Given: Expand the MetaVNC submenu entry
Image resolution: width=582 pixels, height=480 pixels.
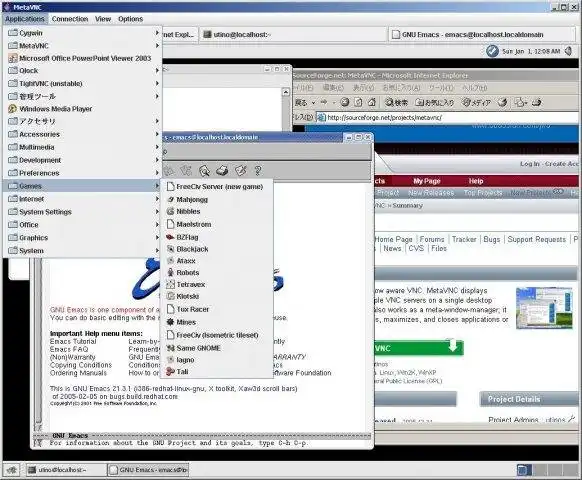Looking at the screenshot, I should click(83, 46).
